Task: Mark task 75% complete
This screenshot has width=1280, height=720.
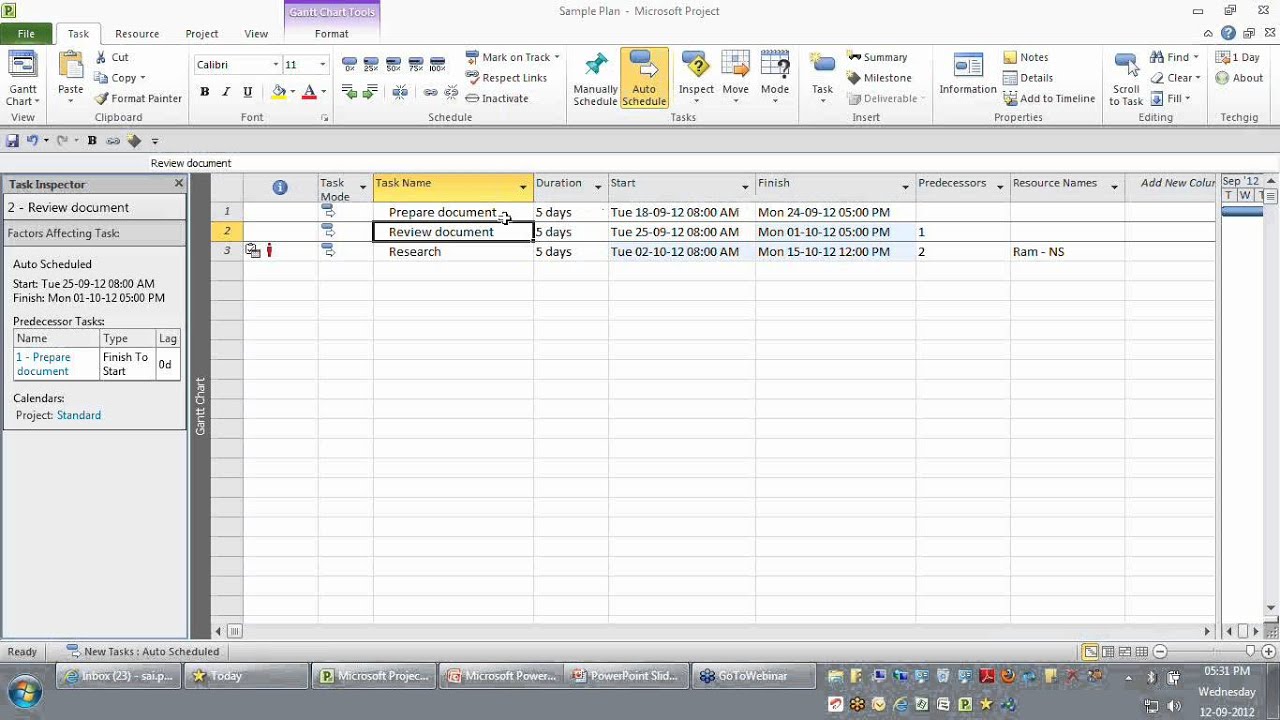Action: pos(415,64)
